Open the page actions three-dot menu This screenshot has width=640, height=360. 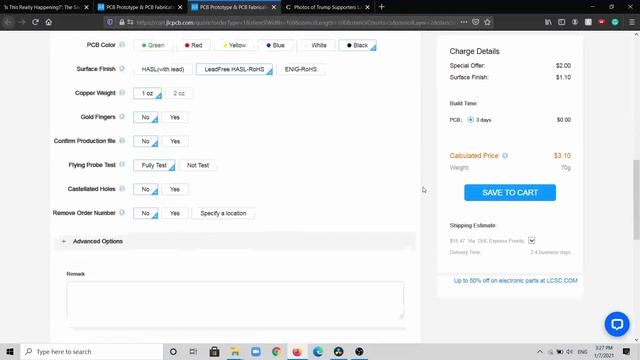tap(464, 22)
